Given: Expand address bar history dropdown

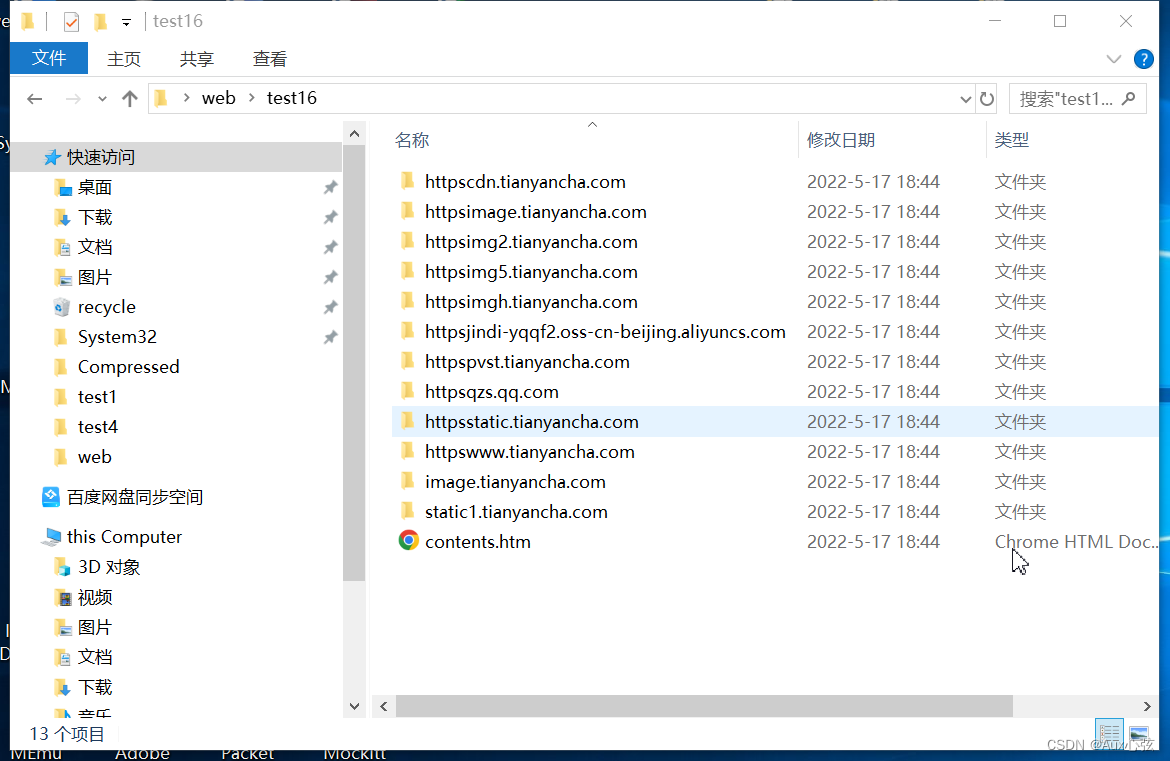Looking at the screenshot, I should click(965, 98).
